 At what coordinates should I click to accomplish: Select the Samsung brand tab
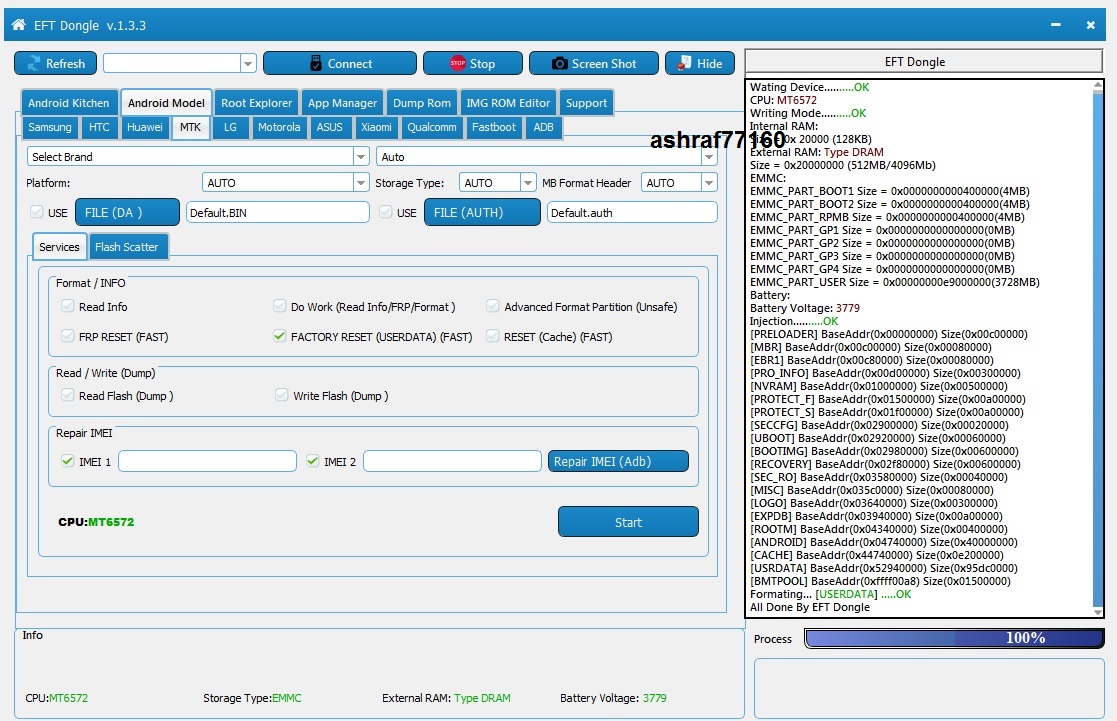pos(50,127)
